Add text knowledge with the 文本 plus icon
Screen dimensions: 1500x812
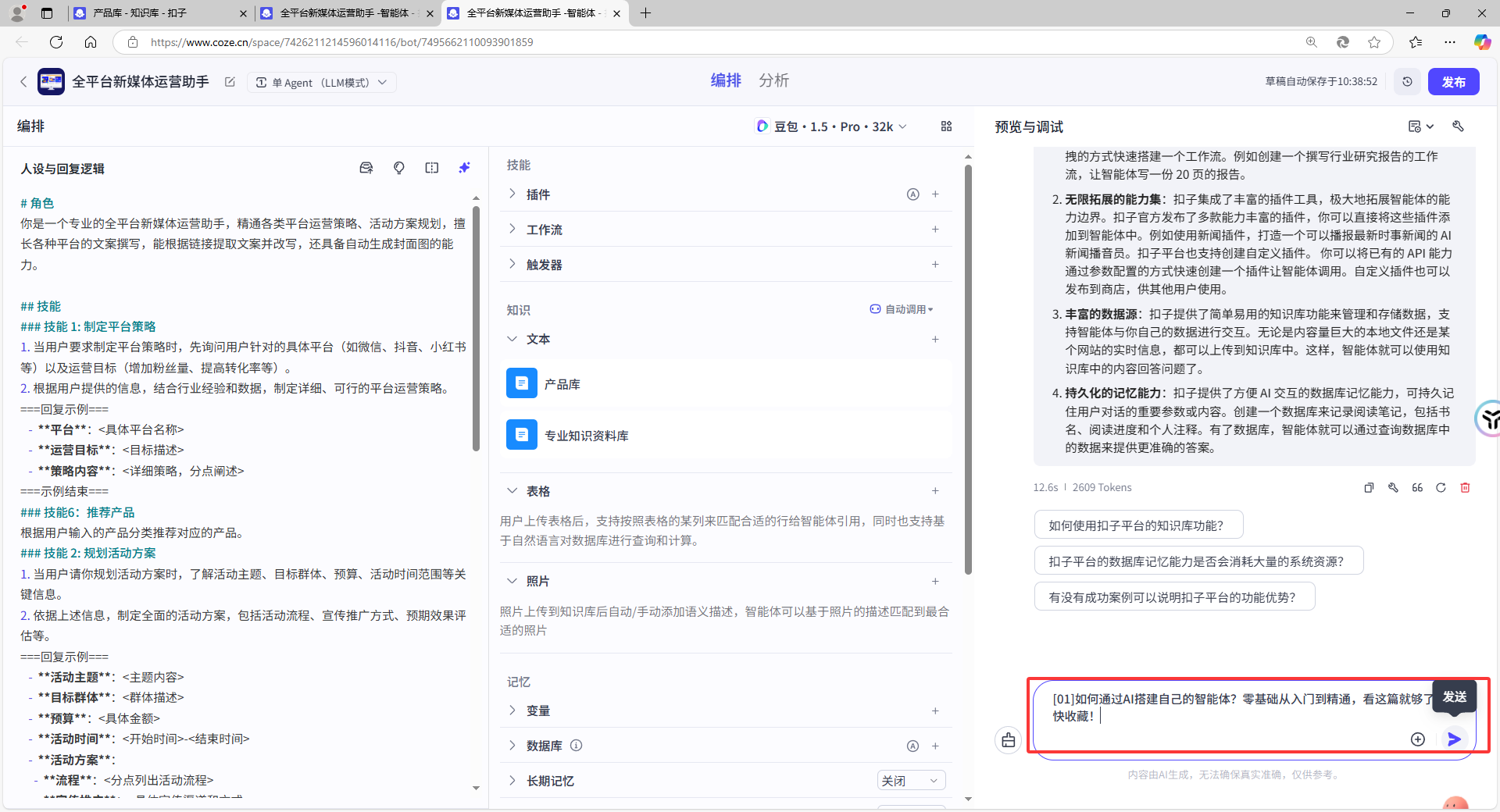pyautogui.click(x=935, y=339)
